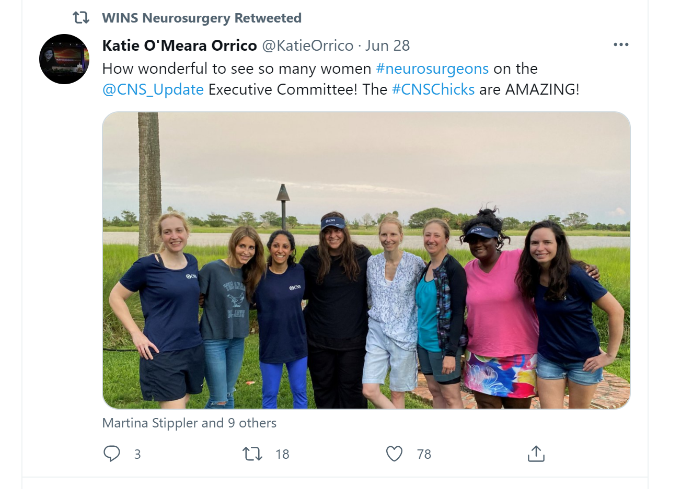
Task: Click the retweet arrows icon below photo
Action: coord(253,454)
